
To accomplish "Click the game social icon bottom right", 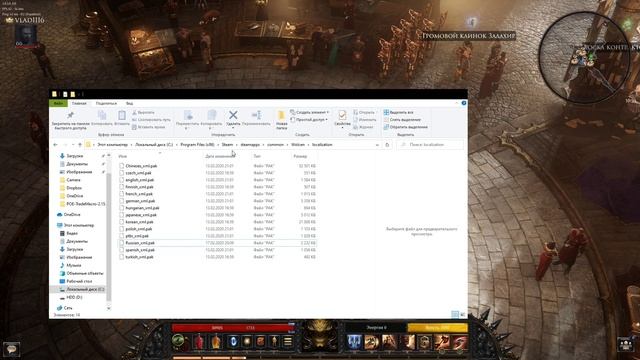I will click(x=626, y=344).
